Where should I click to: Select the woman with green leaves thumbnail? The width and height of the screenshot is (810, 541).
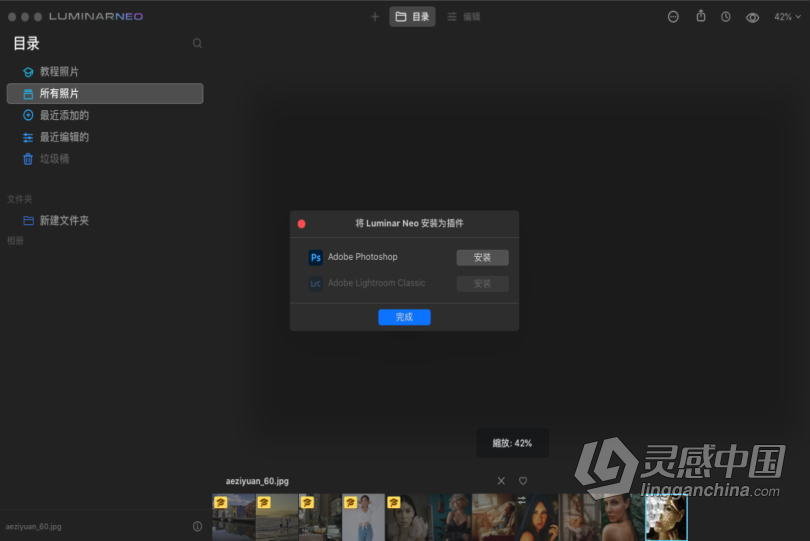tap(624, 517)
